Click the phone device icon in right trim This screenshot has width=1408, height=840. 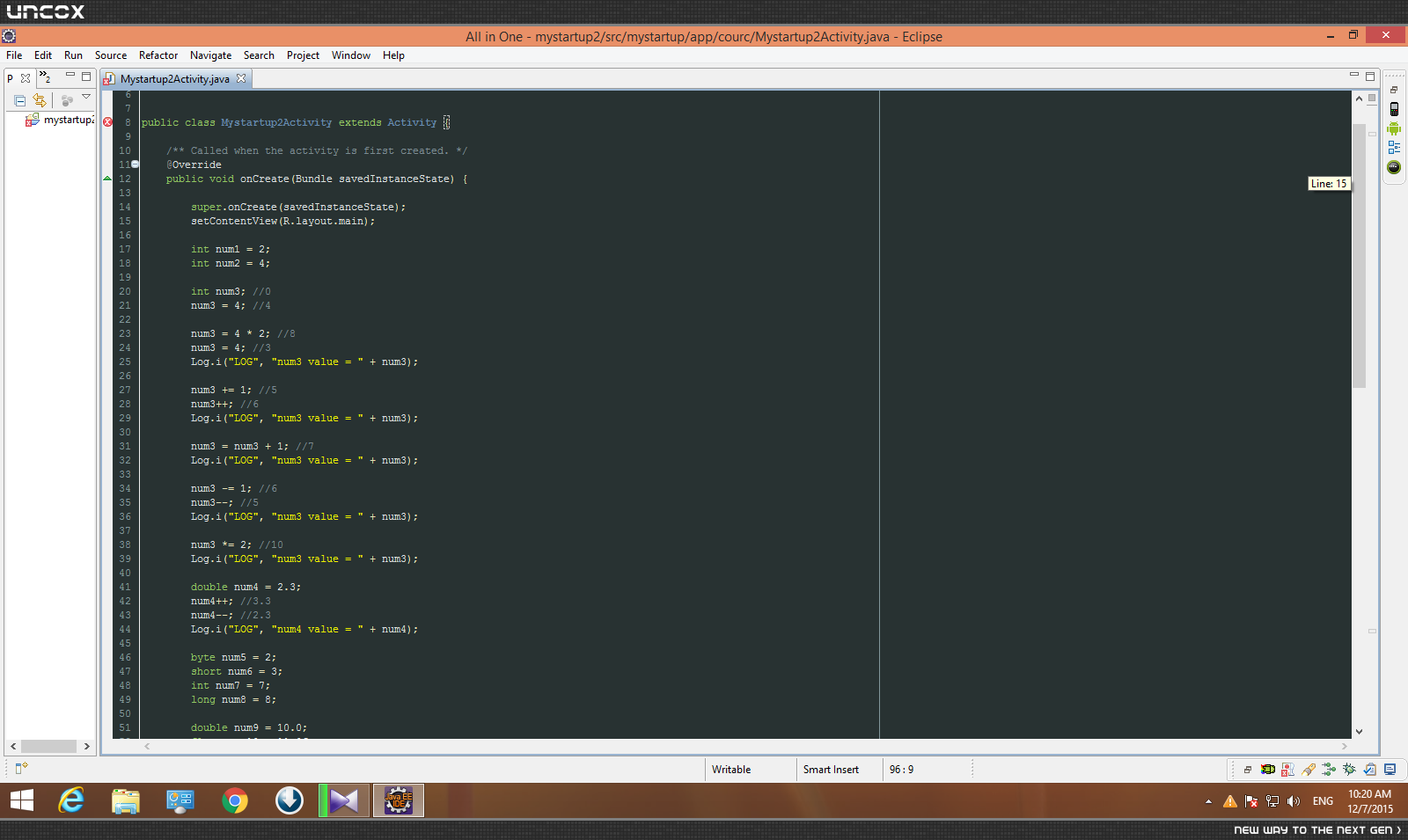(x=1394, y=109)
